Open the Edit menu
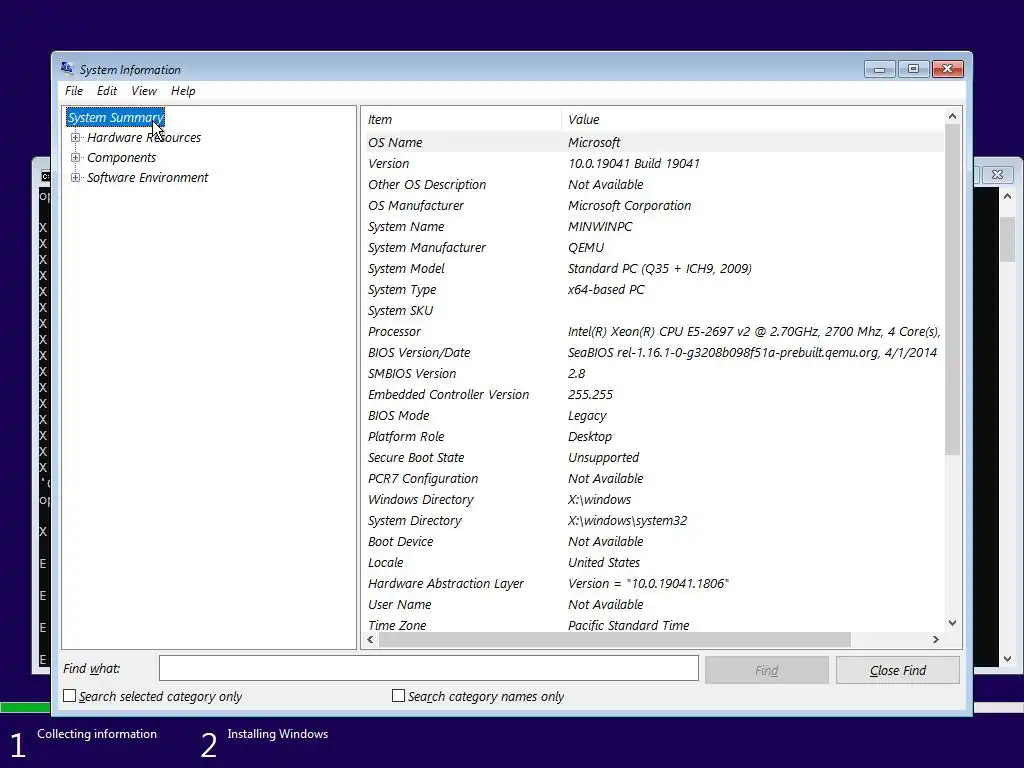 pos(107,91)
